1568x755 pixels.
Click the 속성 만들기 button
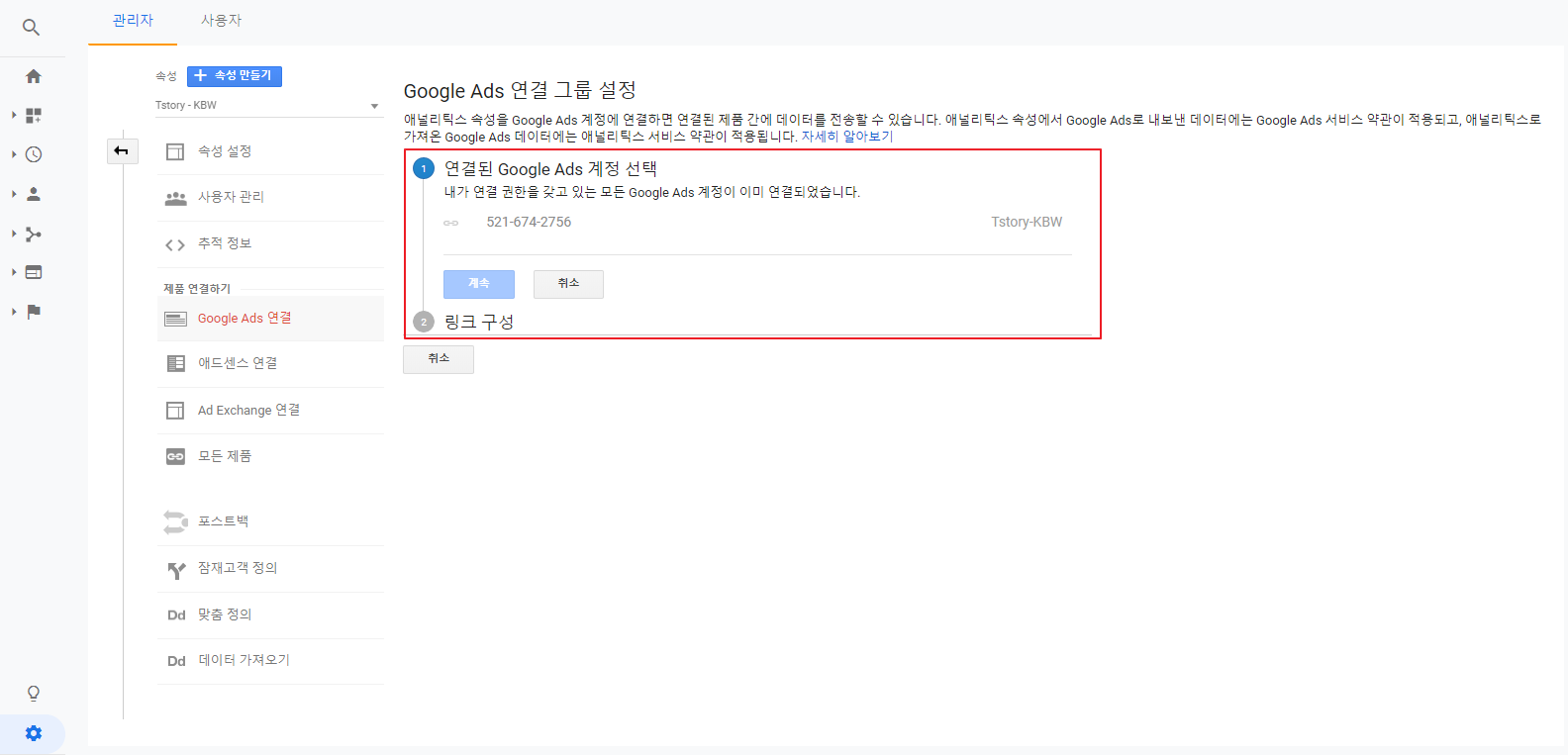(x=235, y=76)
